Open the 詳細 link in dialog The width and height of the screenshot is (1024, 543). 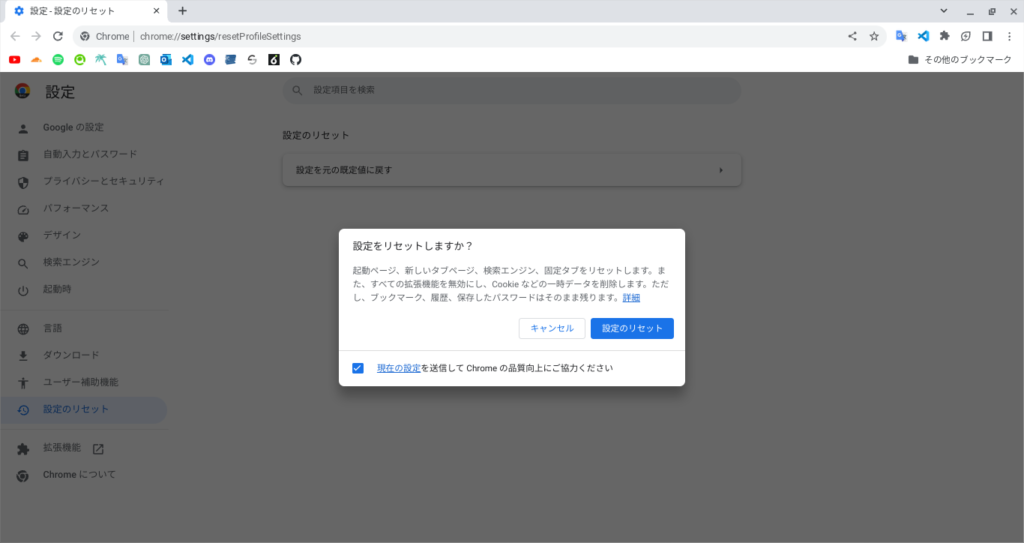631,298
